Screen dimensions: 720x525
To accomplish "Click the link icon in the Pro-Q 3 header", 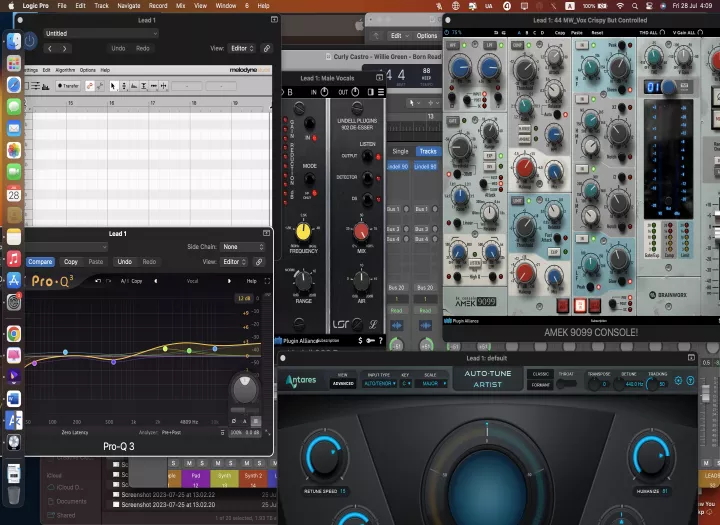I will [259, 262].
